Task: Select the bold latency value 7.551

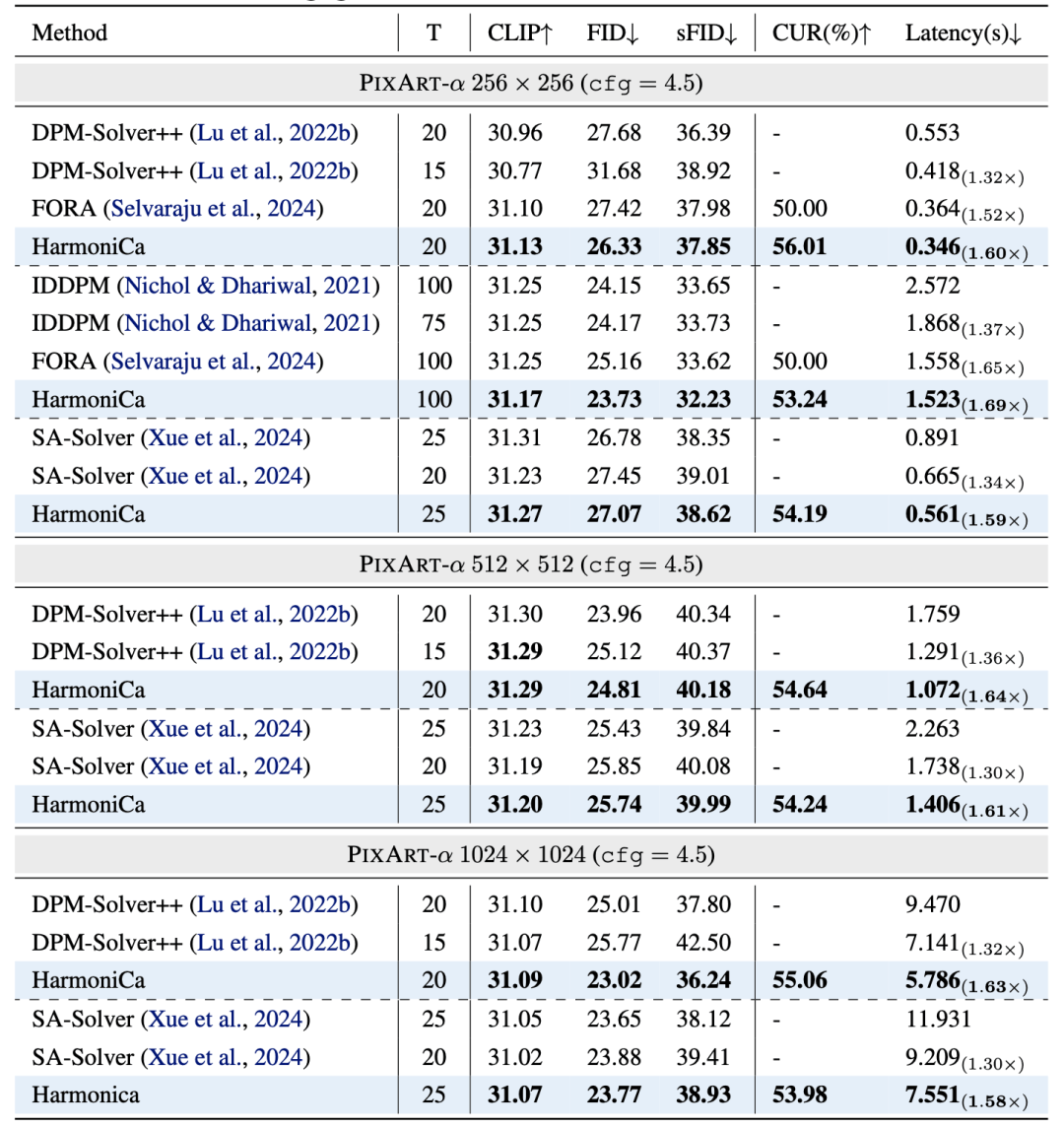Action: (x=933, y=1095)
